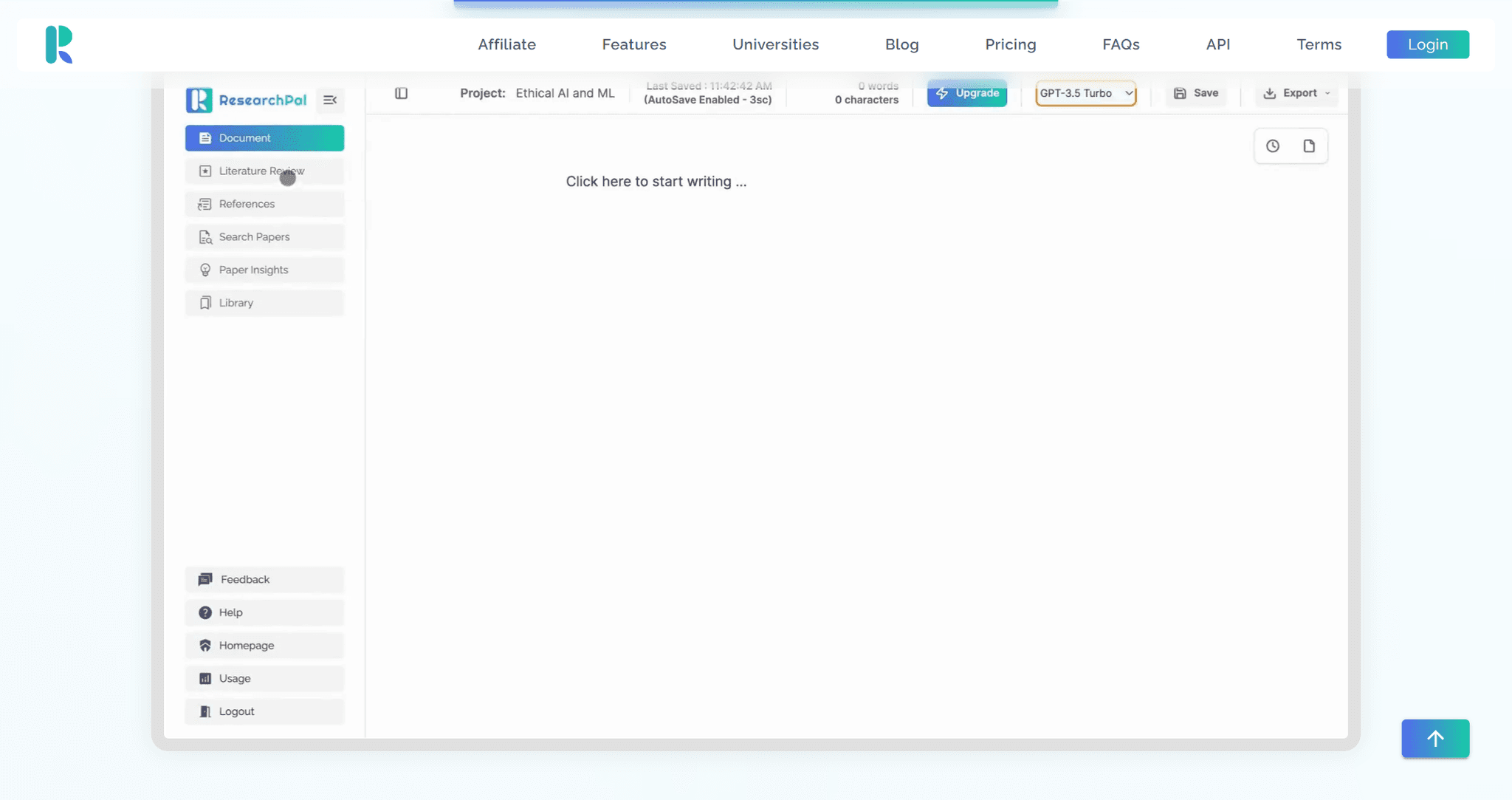
Task: Click the empty editor to start writing
Action: coord(656,181)
